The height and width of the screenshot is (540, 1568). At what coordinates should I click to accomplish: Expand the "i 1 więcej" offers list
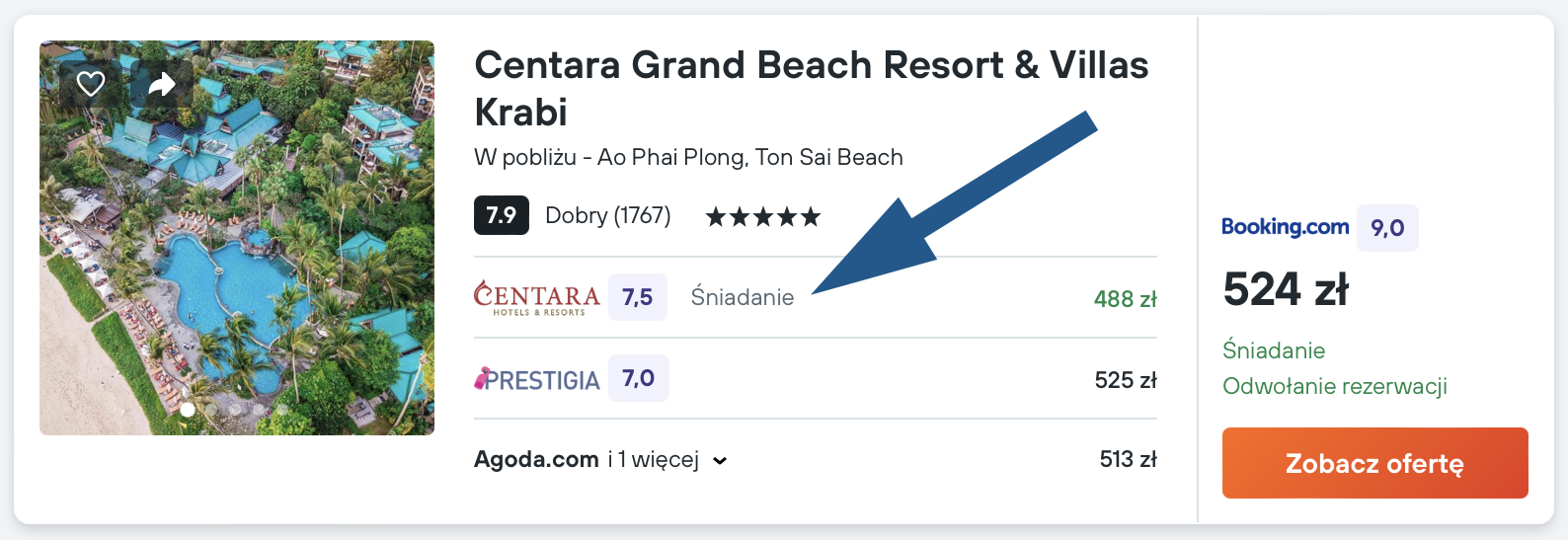point(653,460)
